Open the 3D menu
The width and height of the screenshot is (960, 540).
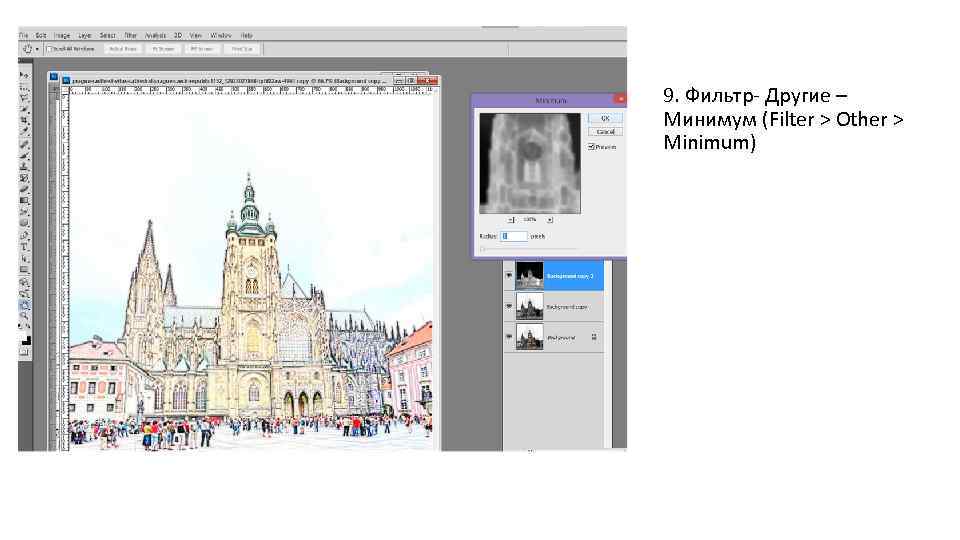[x=178, y=36]
